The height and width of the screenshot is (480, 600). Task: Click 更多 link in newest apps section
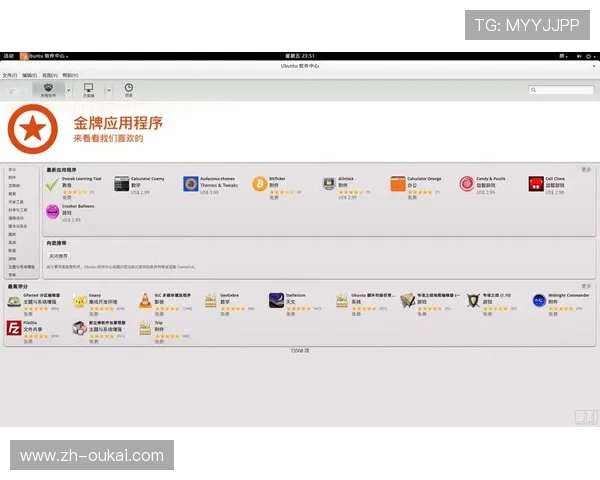[586, 170]
